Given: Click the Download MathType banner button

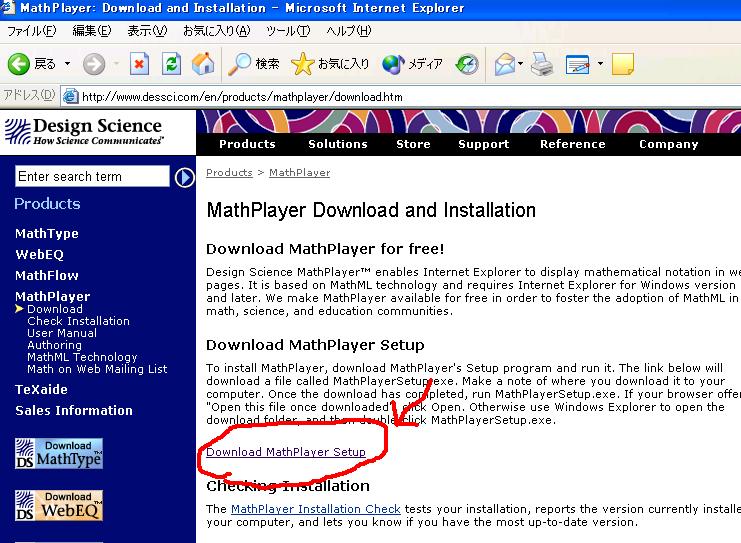Looking at the screenshot, I should coord(59,453).
